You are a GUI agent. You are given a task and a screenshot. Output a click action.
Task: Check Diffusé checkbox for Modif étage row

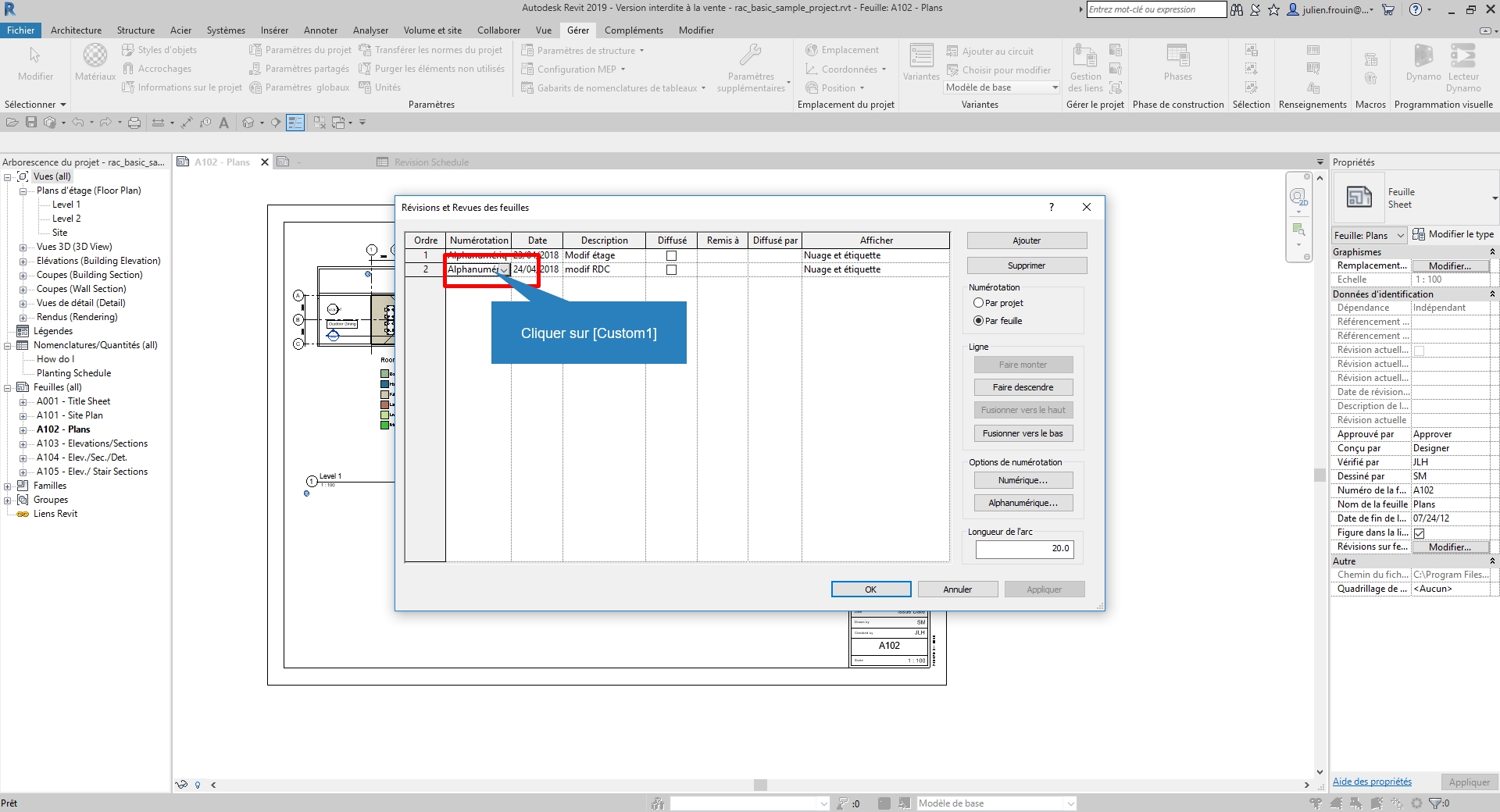coord(671,255)
